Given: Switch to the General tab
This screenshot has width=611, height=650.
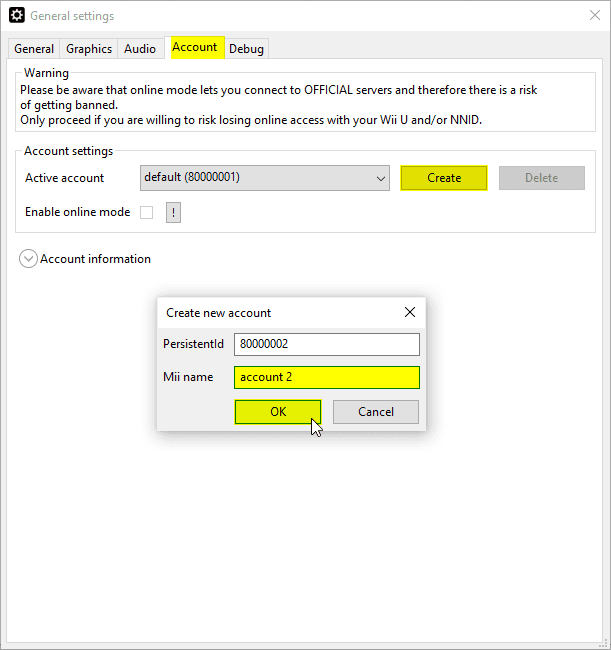Looking at the screenshot, I should pyautogui.click(x=34, y=49).
